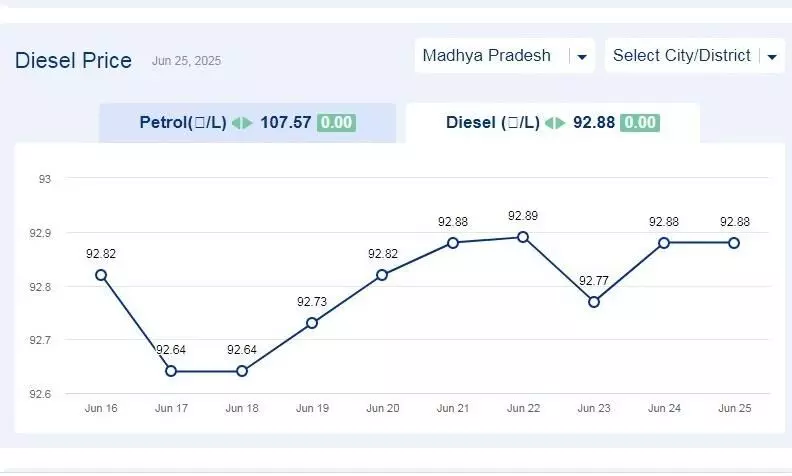Image resolution: width=792 pixels, height=476 pixels.
Task: Click the 0.00 change badge on Petrol tab
Action: point(336,123)
